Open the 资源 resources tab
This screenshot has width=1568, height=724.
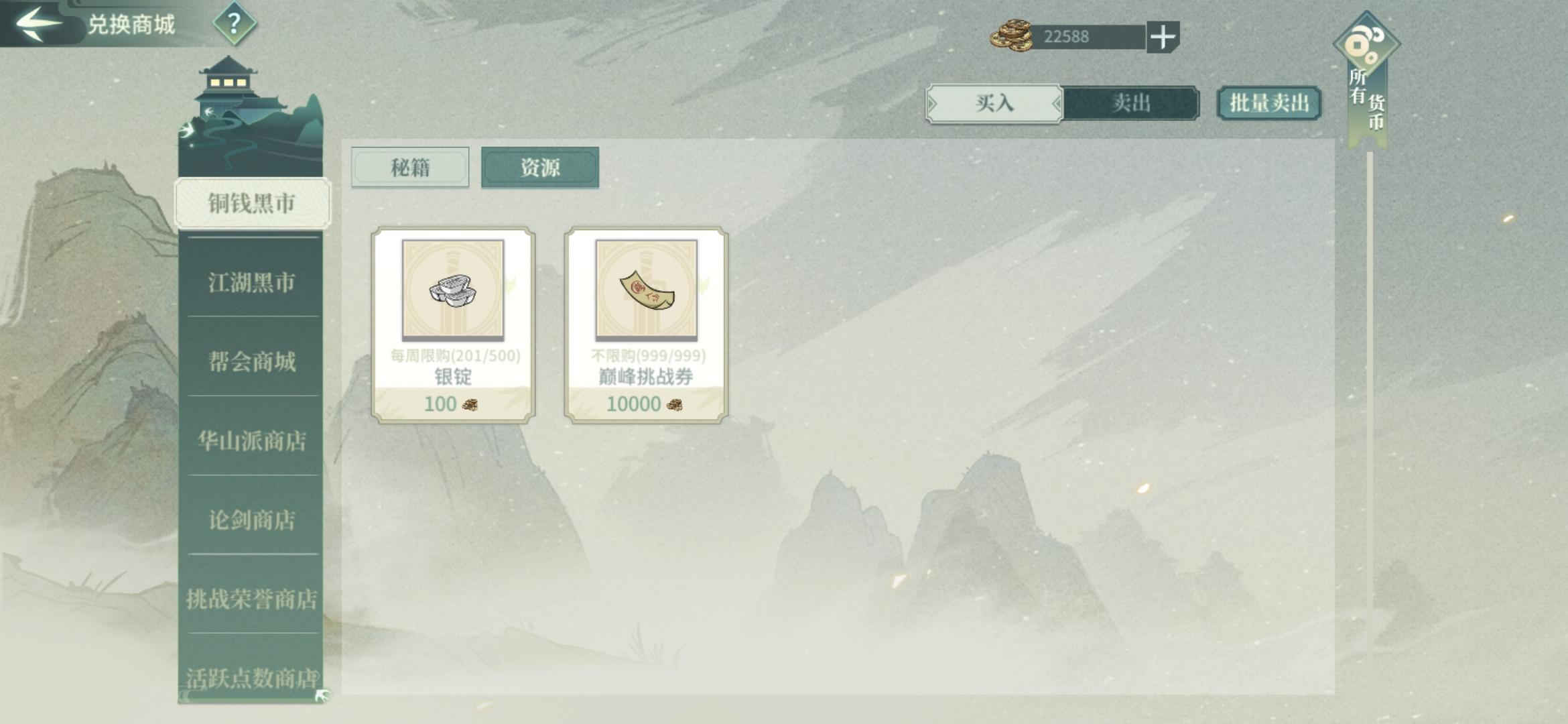[x=540, y=168]
